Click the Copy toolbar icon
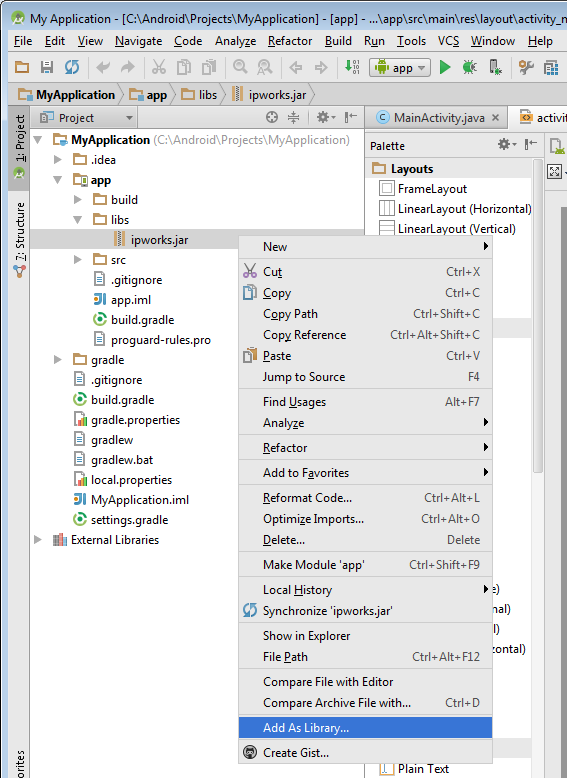Screen dimensions: 567x778 184,67
